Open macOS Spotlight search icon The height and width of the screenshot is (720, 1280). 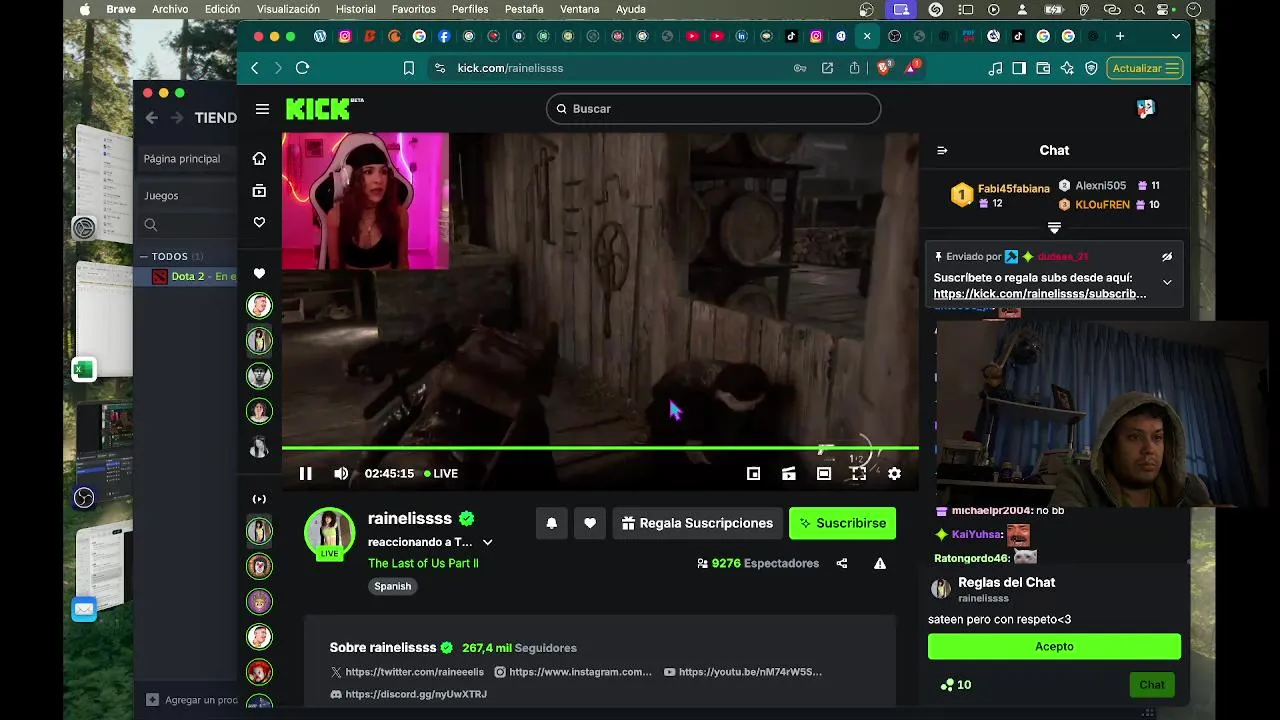1140,9
